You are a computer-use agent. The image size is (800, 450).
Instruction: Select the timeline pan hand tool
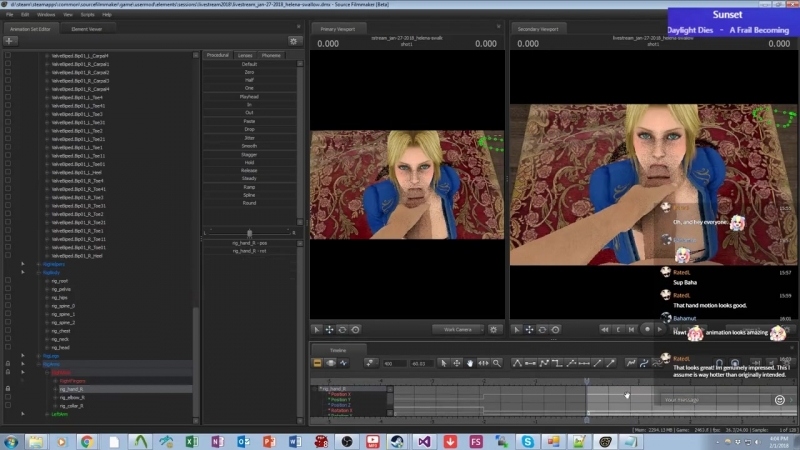471,363
